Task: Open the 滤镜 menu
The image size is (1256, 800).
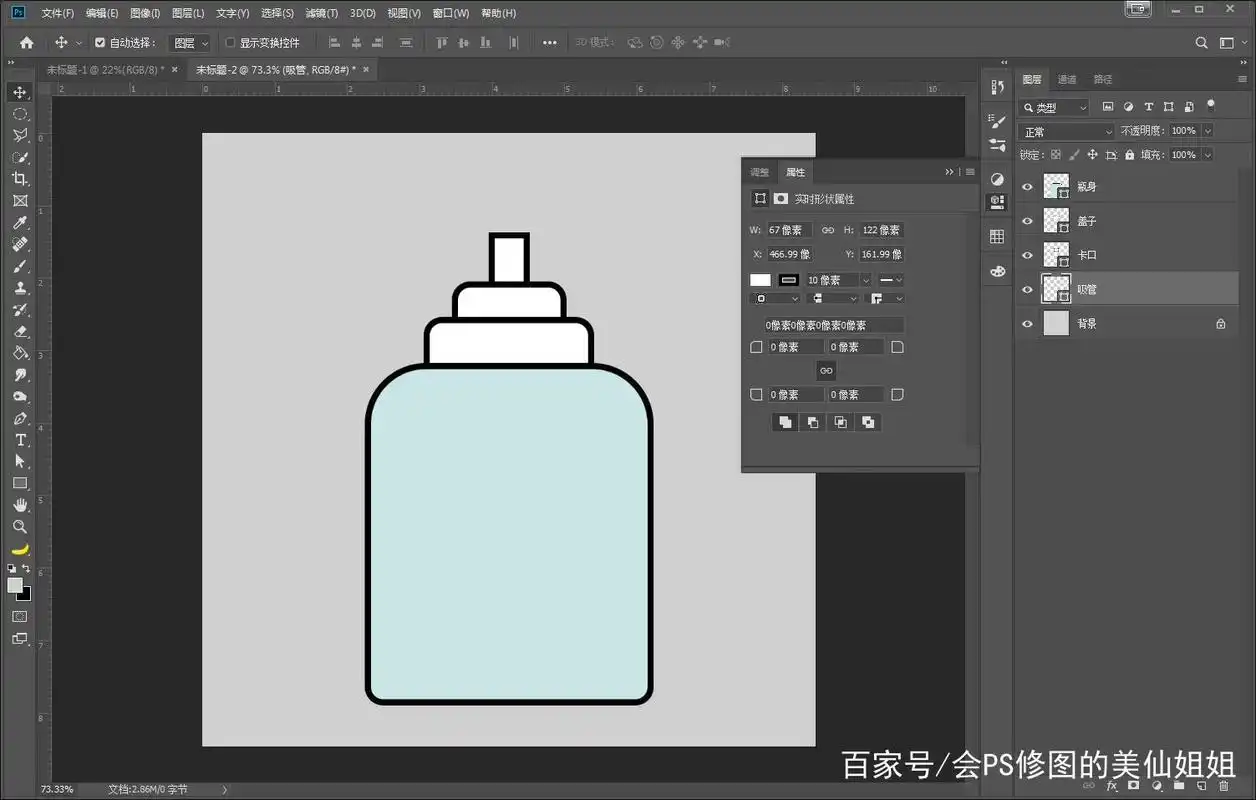Action: pyautogui.click(x=320, y=13)
